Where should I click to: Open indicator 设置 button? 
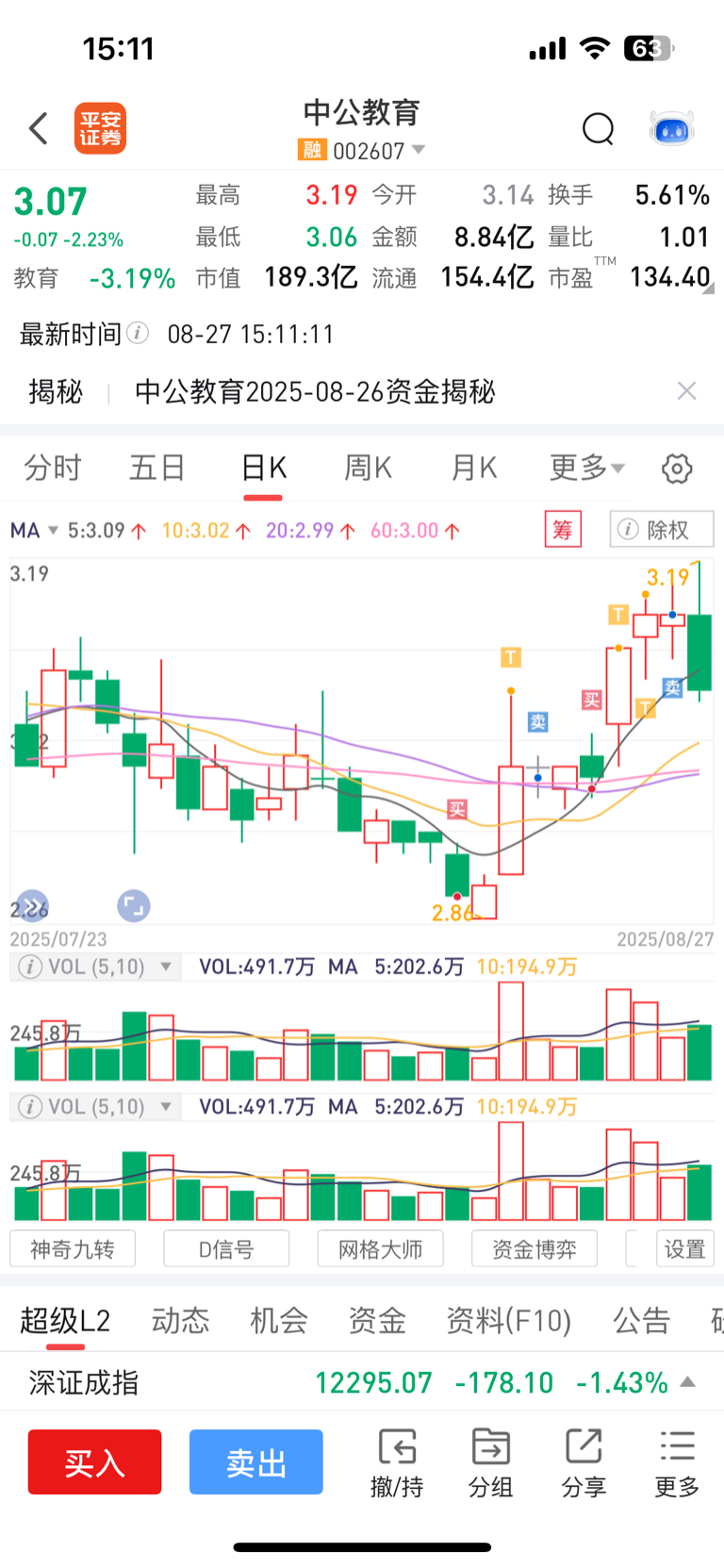[x=684, y=1249]
